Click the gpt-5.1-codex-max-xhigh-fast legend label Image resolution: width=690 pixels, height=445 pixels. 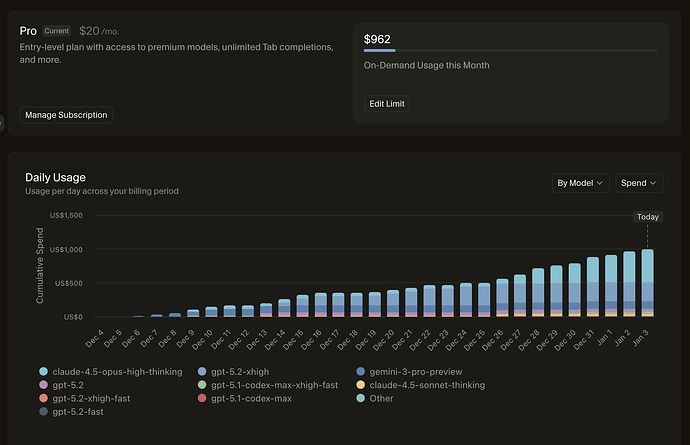coord(275,385)
